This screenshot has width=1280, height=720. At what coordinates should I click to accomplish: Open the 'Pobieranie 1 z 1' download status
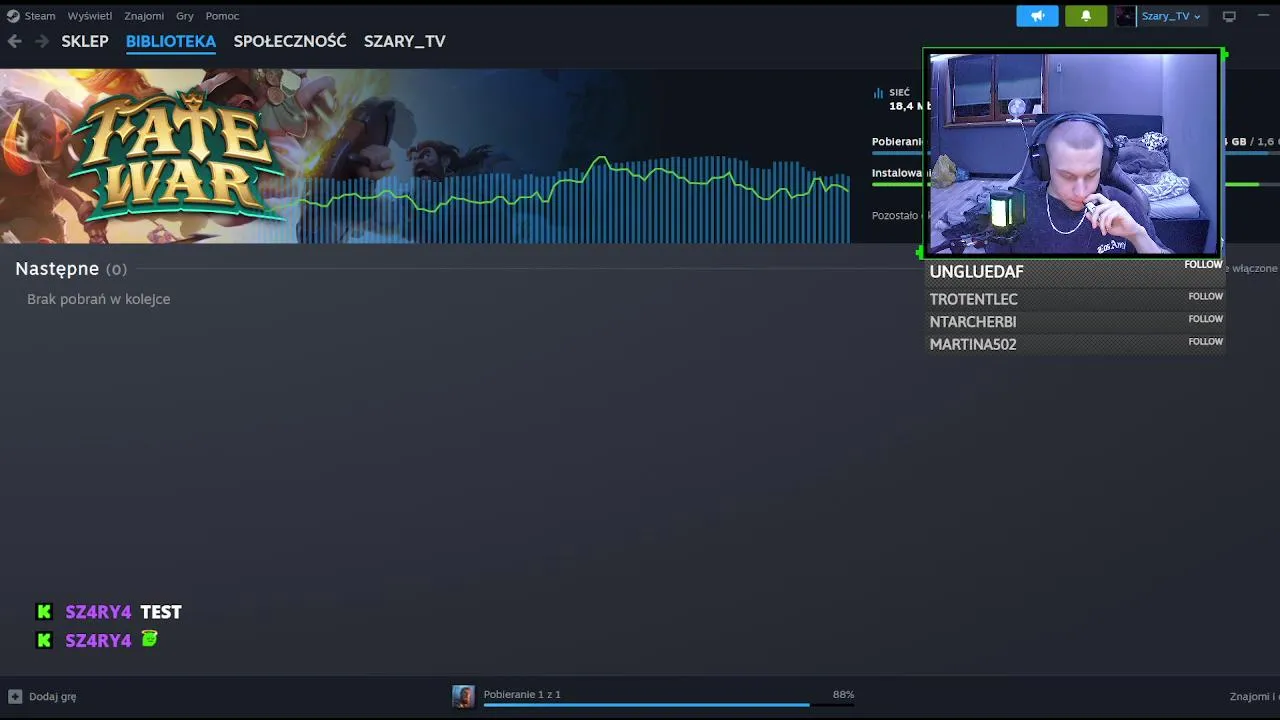[522, 694]
